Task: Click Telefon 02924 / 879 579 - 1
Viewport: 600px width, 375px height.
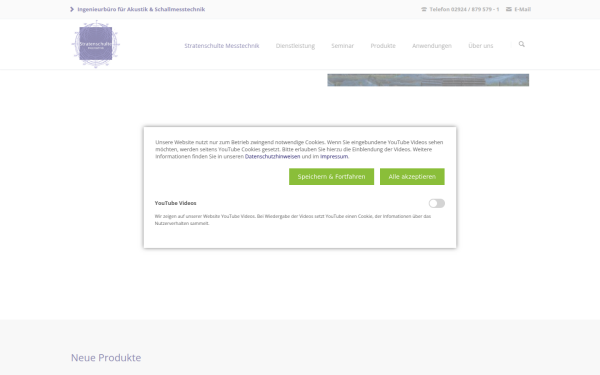Action: click(x=464, y=9)
